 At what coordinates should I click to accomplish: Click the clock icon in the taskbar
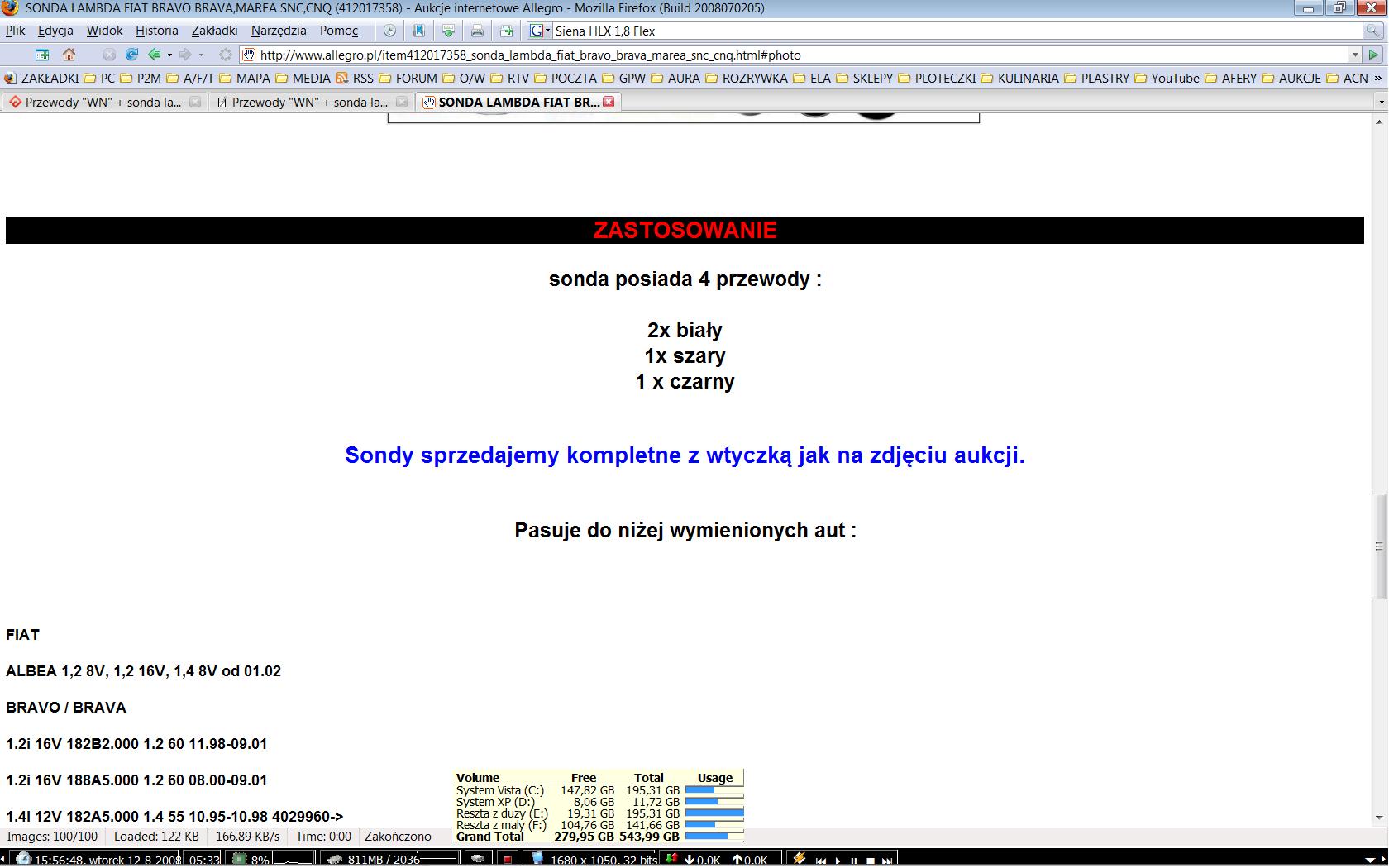coord(24,860)
